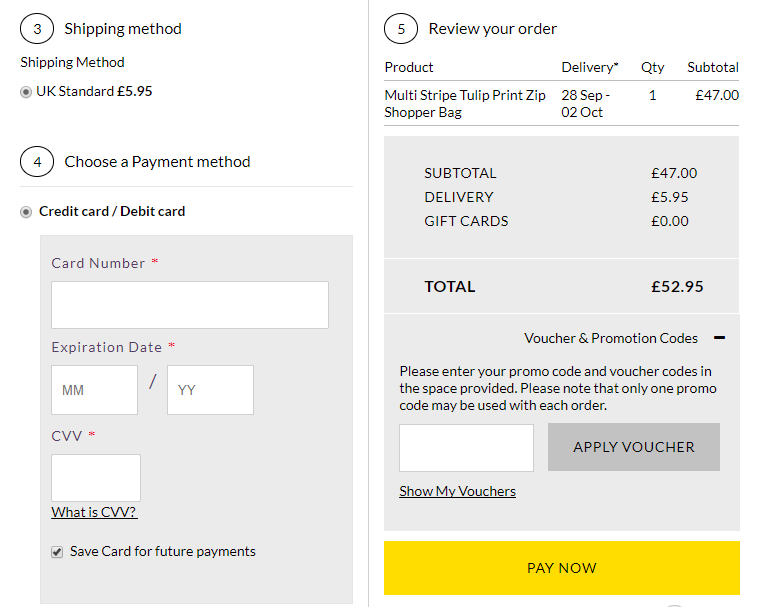Click the promo code input field
Image resolution: width=761 pixels, height=607 pixels.
coord(466,448)
